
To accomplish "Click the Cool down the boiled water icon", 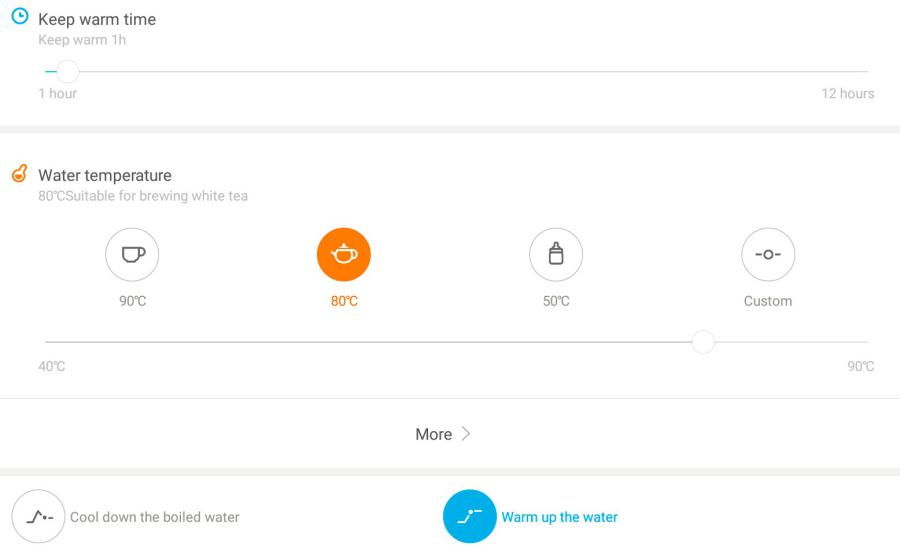I will point(38,516).
